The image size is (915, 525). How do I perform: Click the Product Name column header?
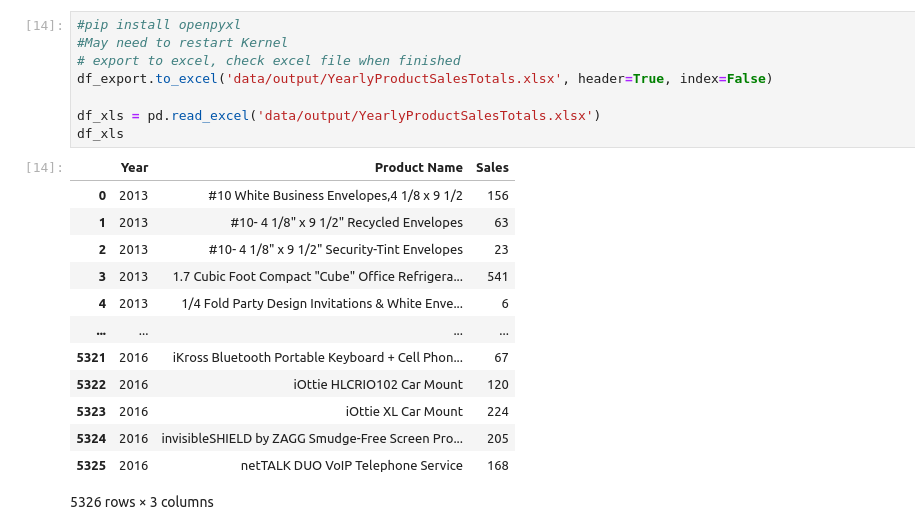coord(418,168)
